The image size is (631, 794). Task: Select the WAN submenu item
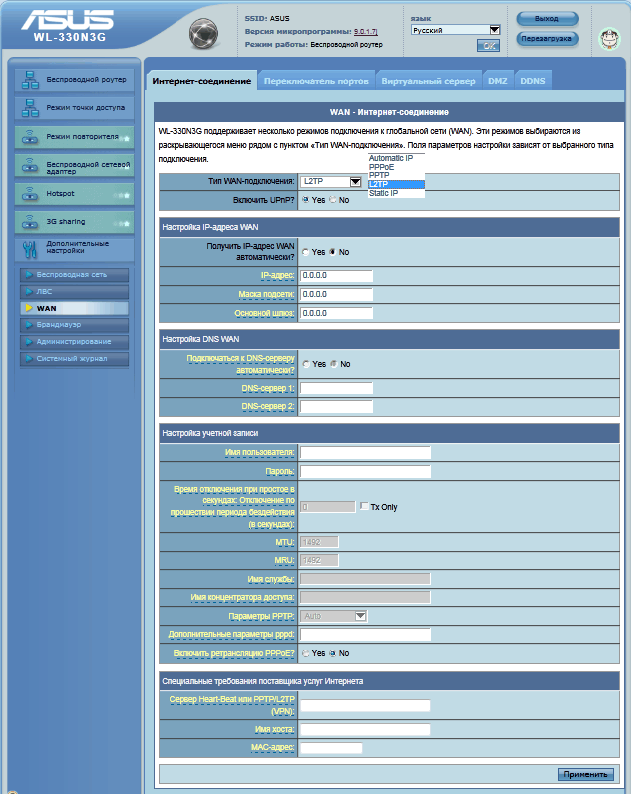click(74, 308)
